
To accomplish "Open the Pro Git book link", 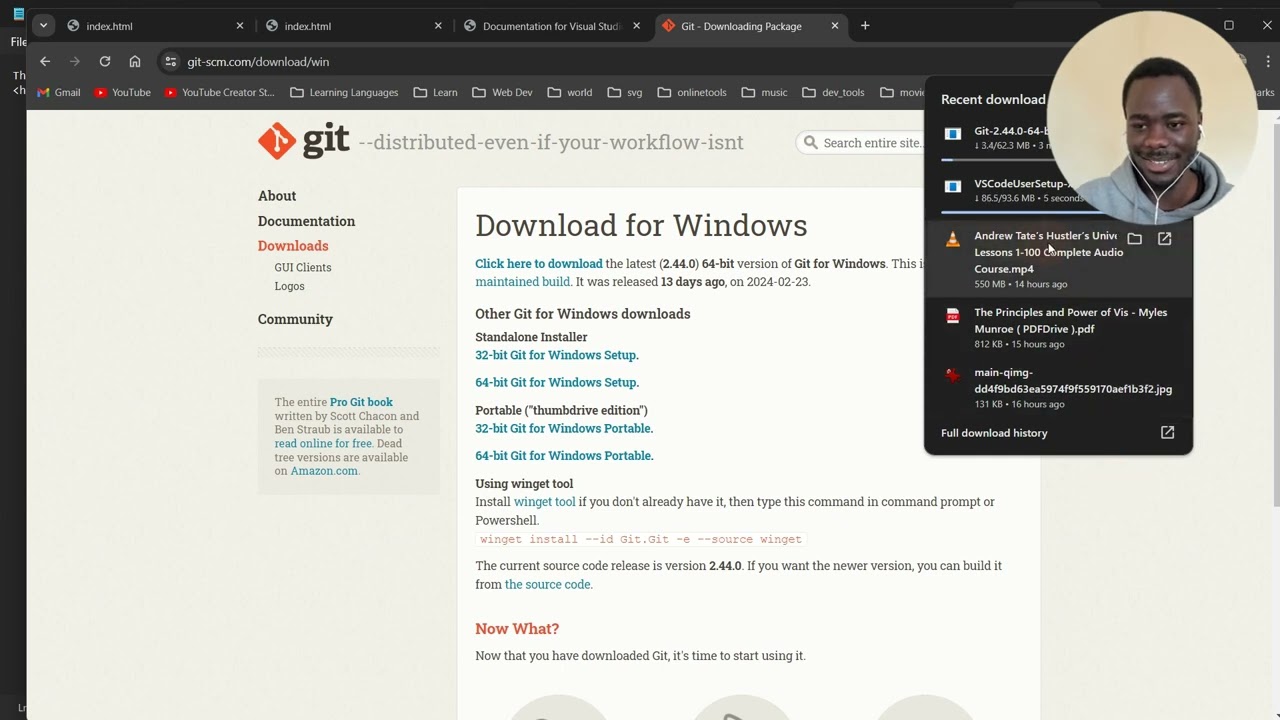I will click(x=361, y=402).
